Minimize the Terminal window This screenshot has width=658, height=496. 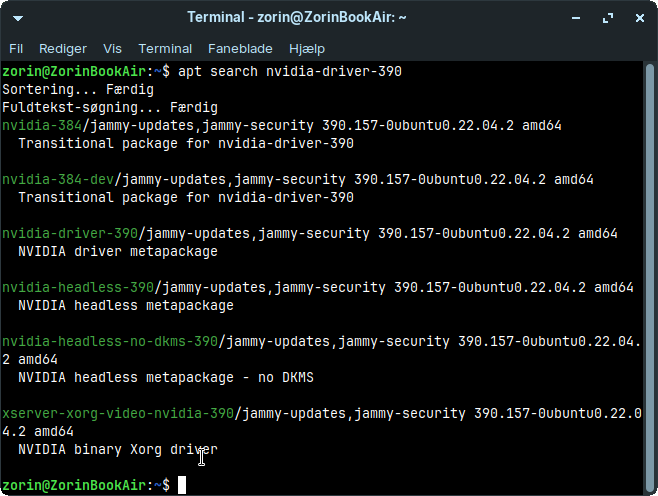[x=576, y=18]
